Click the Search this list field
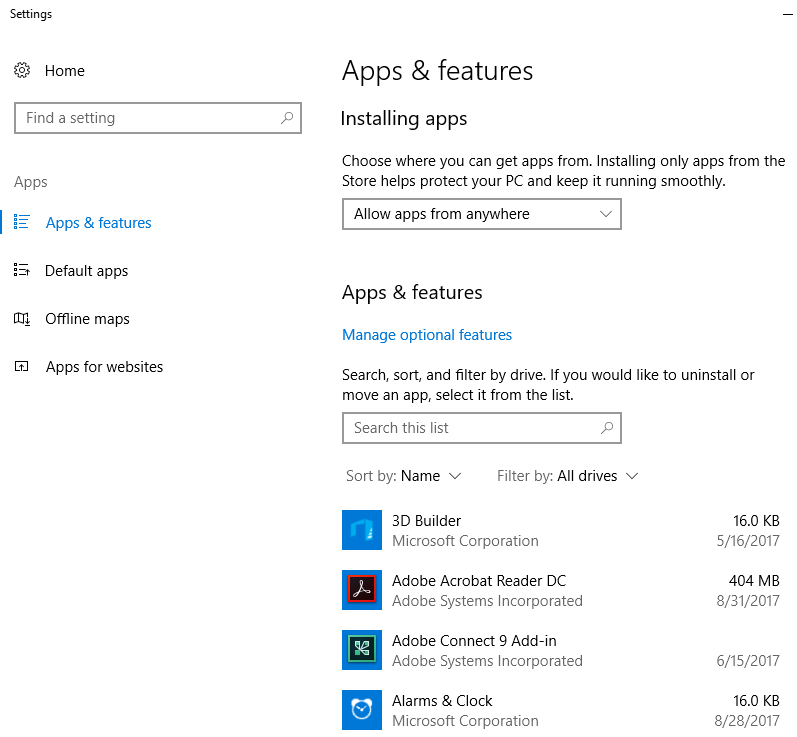This screenshot has height=737, width=797. click(x=482, y=428)
